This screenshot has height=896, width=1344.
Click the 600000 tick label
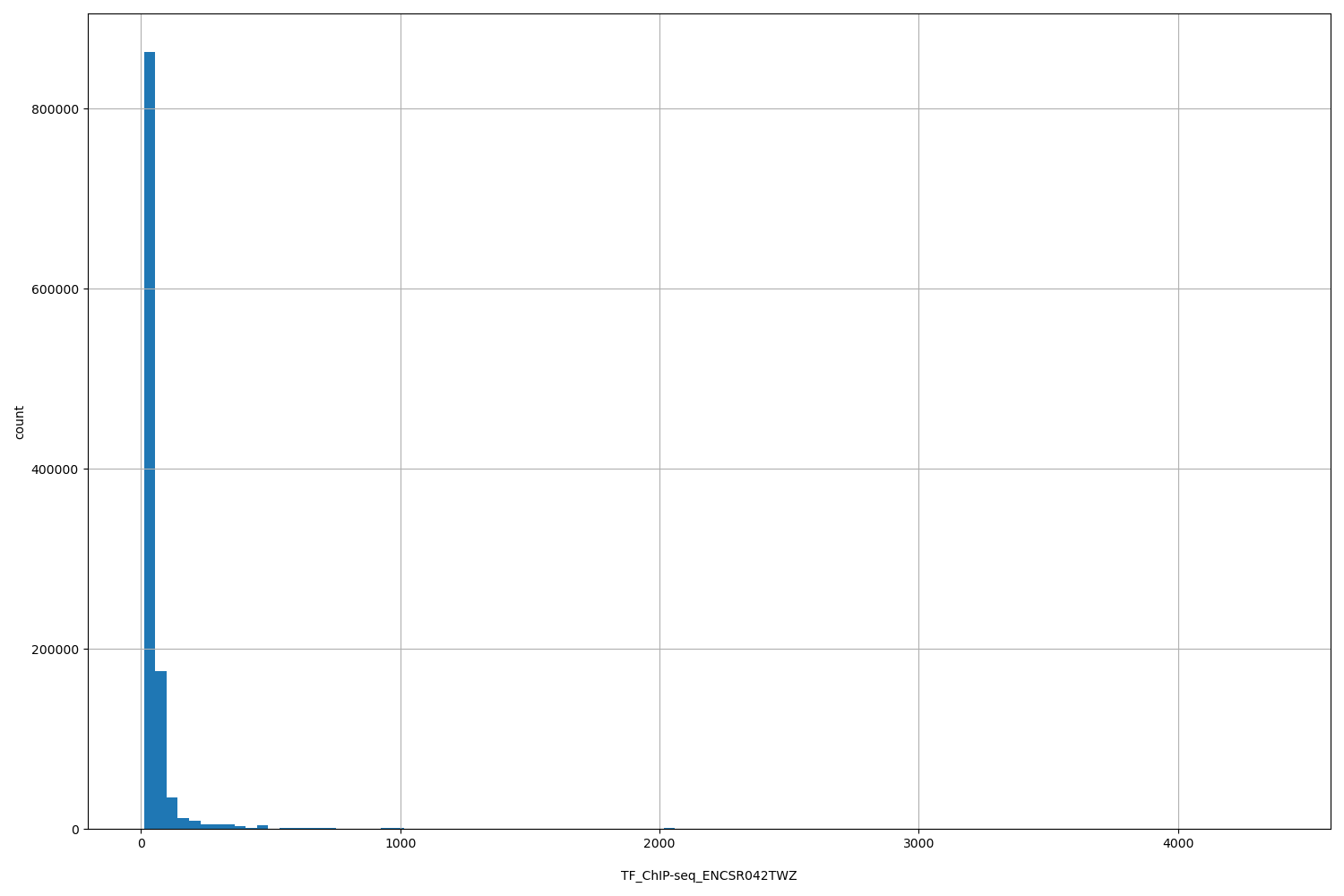click(56, 289)
